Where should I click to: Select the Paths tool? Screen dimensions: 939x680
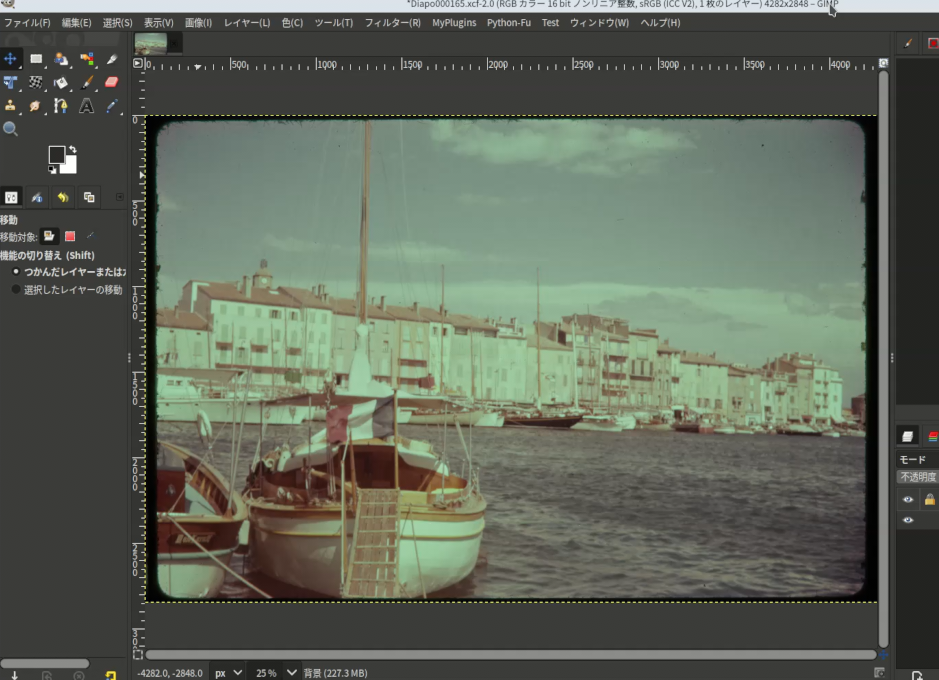coord(60,106)
